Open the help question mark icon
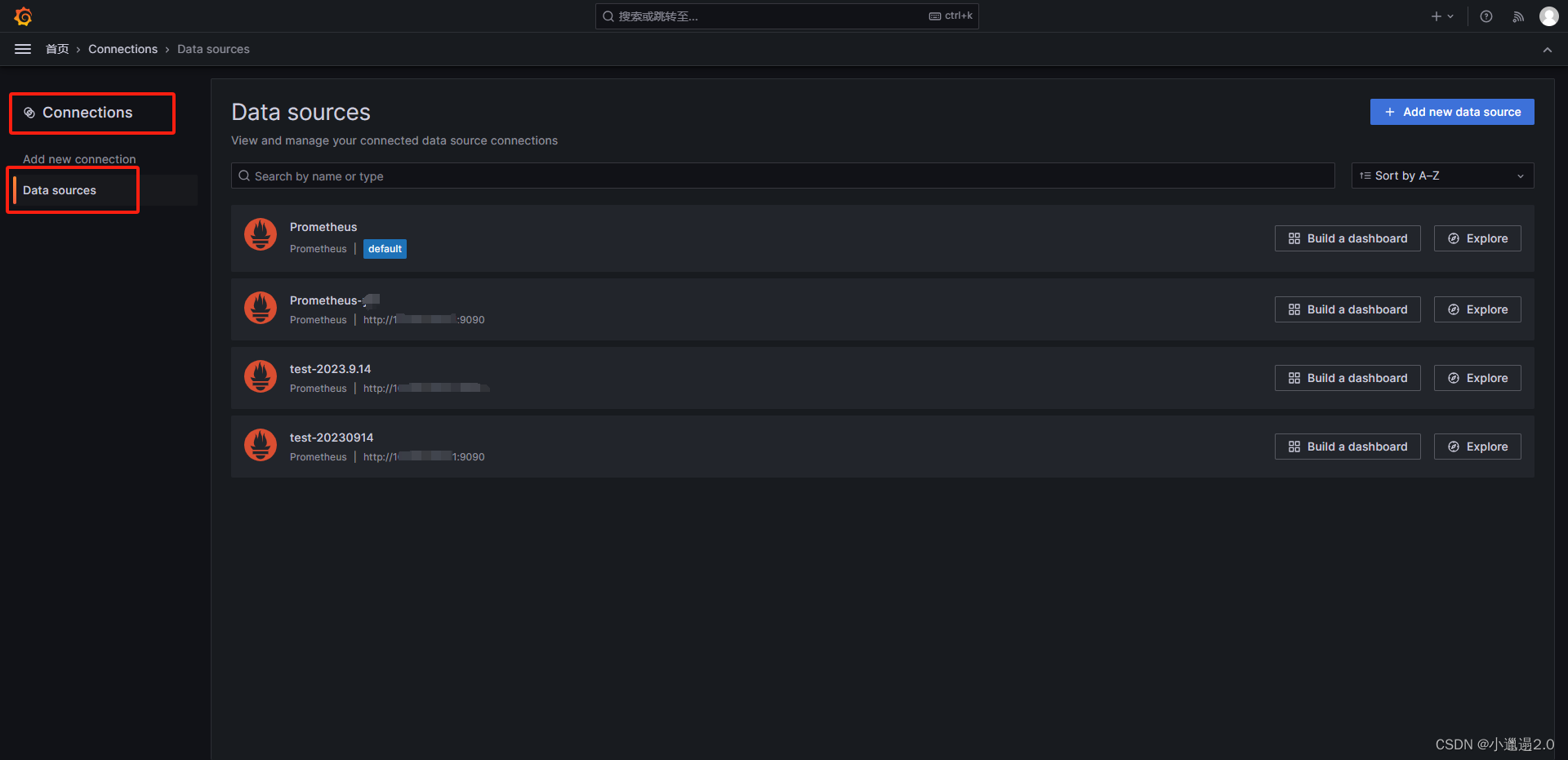Viewport: 1568px width, 760px height. click(x=1486, y=16)
